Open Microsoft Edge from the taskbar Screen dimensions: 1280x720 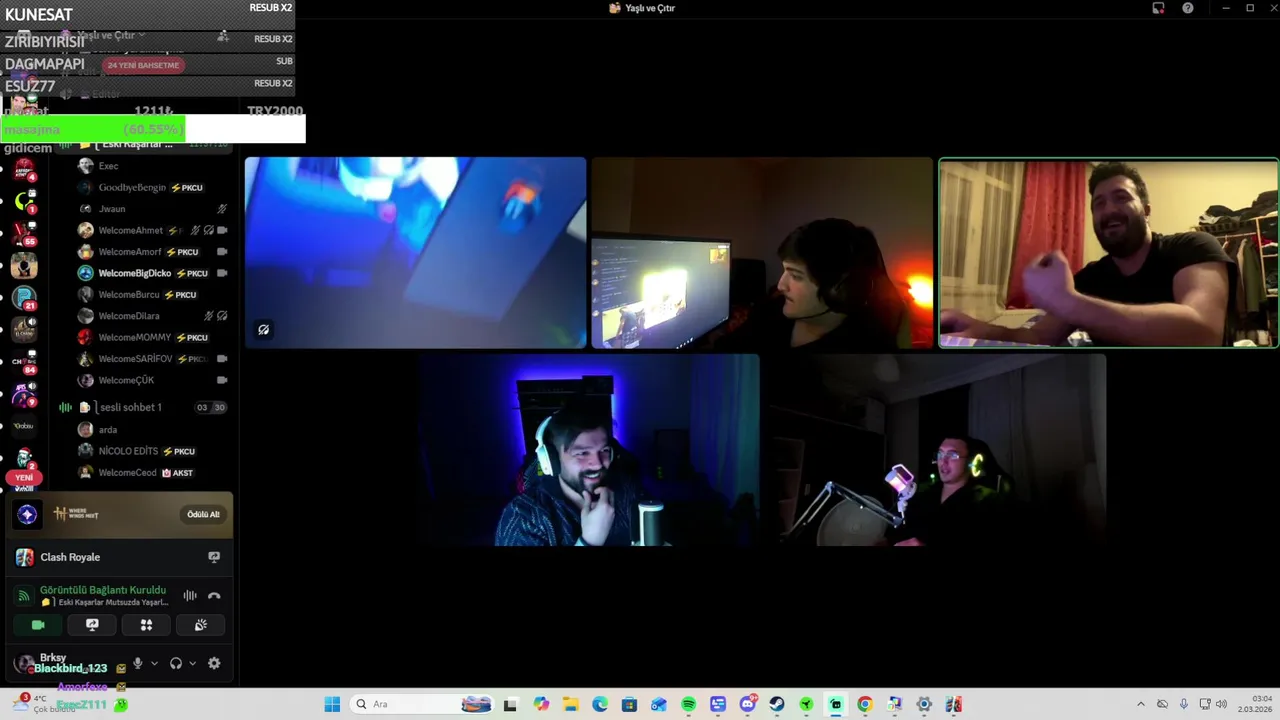click(x=600, y=704)
